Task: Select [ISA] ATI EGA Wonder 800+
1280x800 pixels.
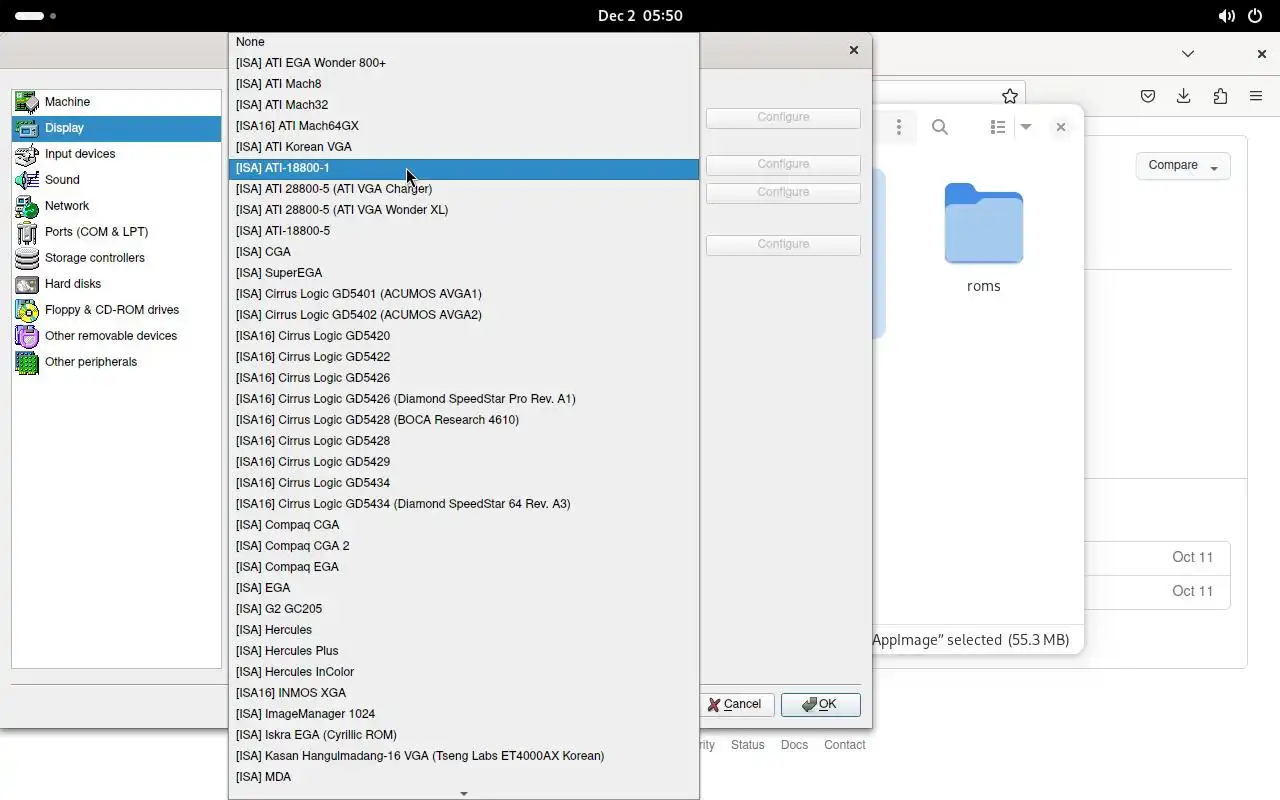Action: click(464, 63)
